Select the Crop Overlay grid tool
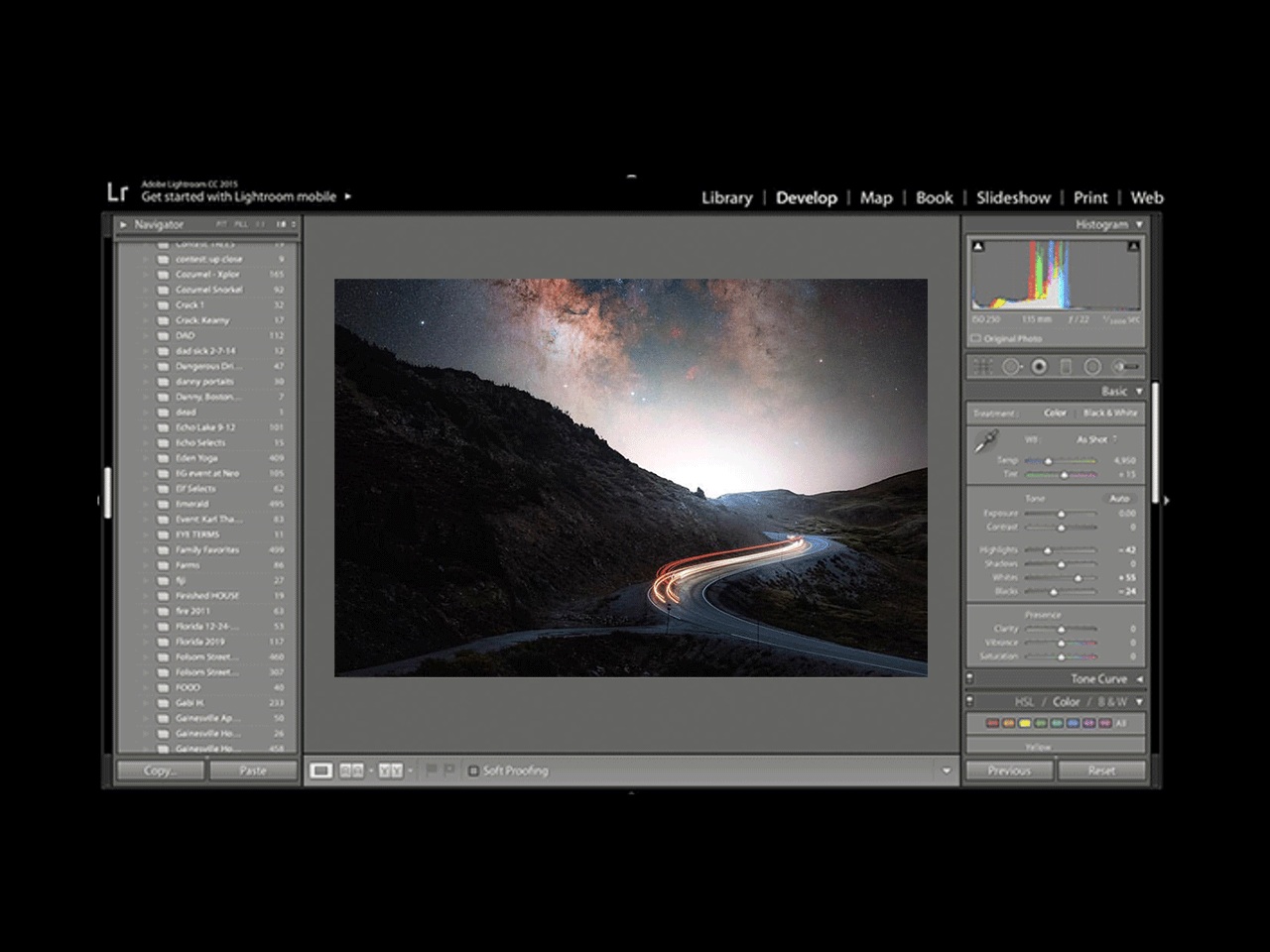 982,367
